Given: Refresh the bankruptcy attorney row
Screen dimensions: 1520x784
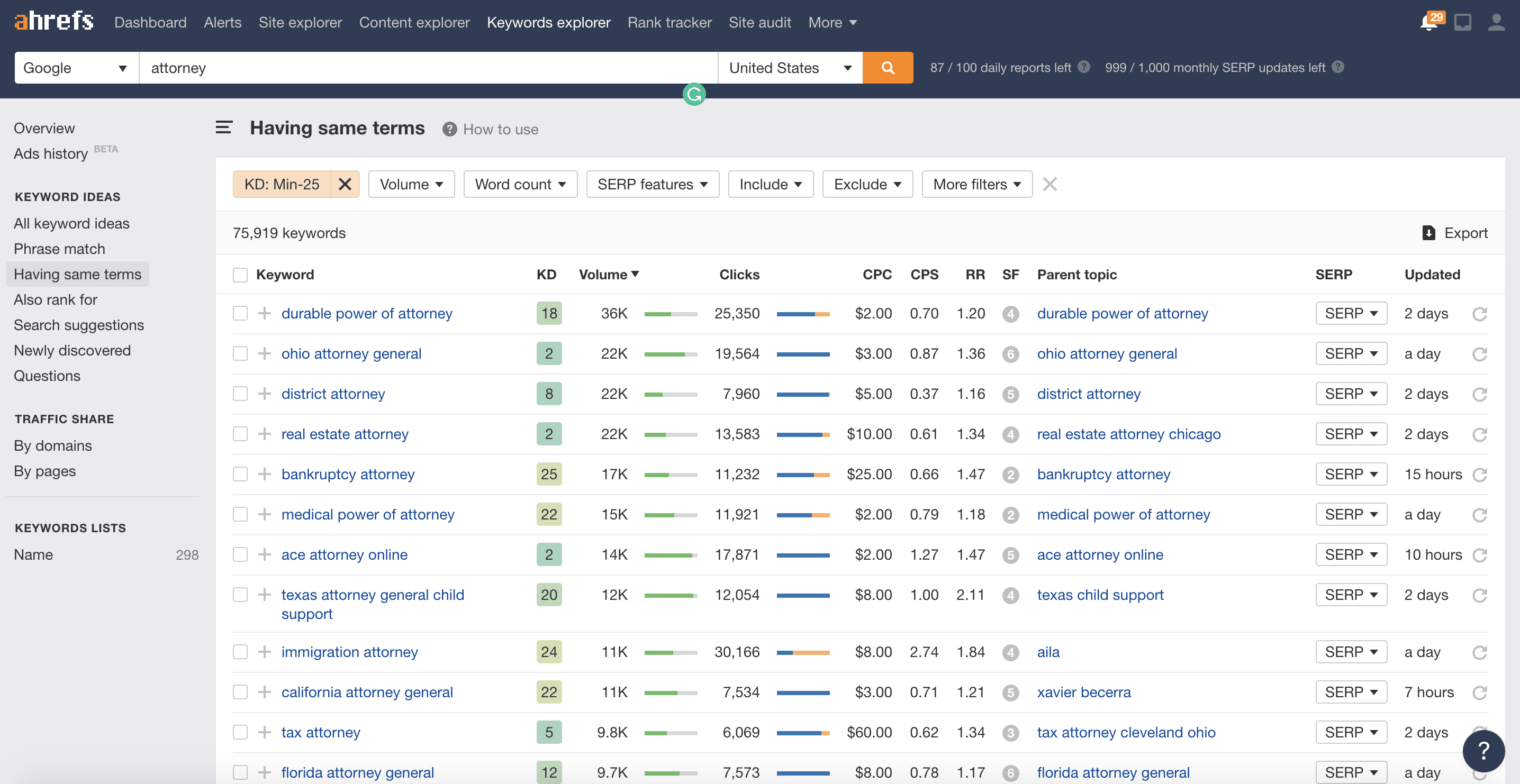Looking at the screenshot, I should (1479, 475).
